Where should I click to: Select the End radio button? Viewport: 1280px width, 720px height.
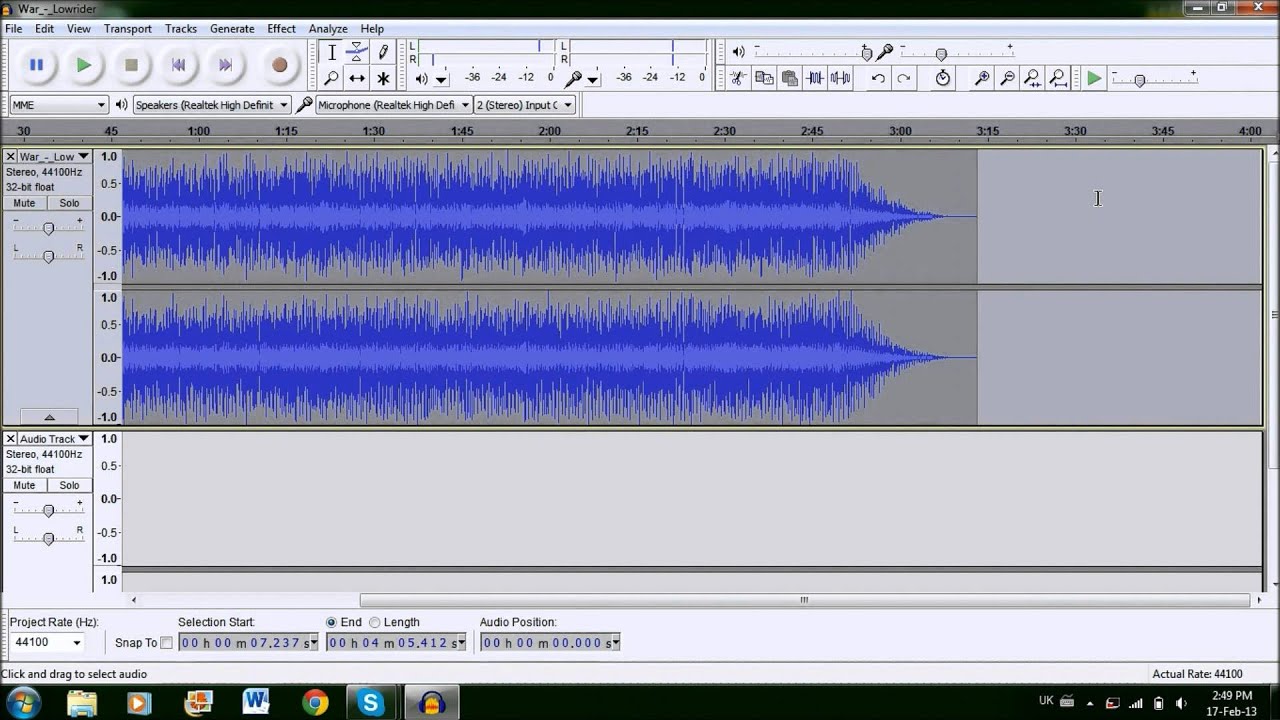331,622
